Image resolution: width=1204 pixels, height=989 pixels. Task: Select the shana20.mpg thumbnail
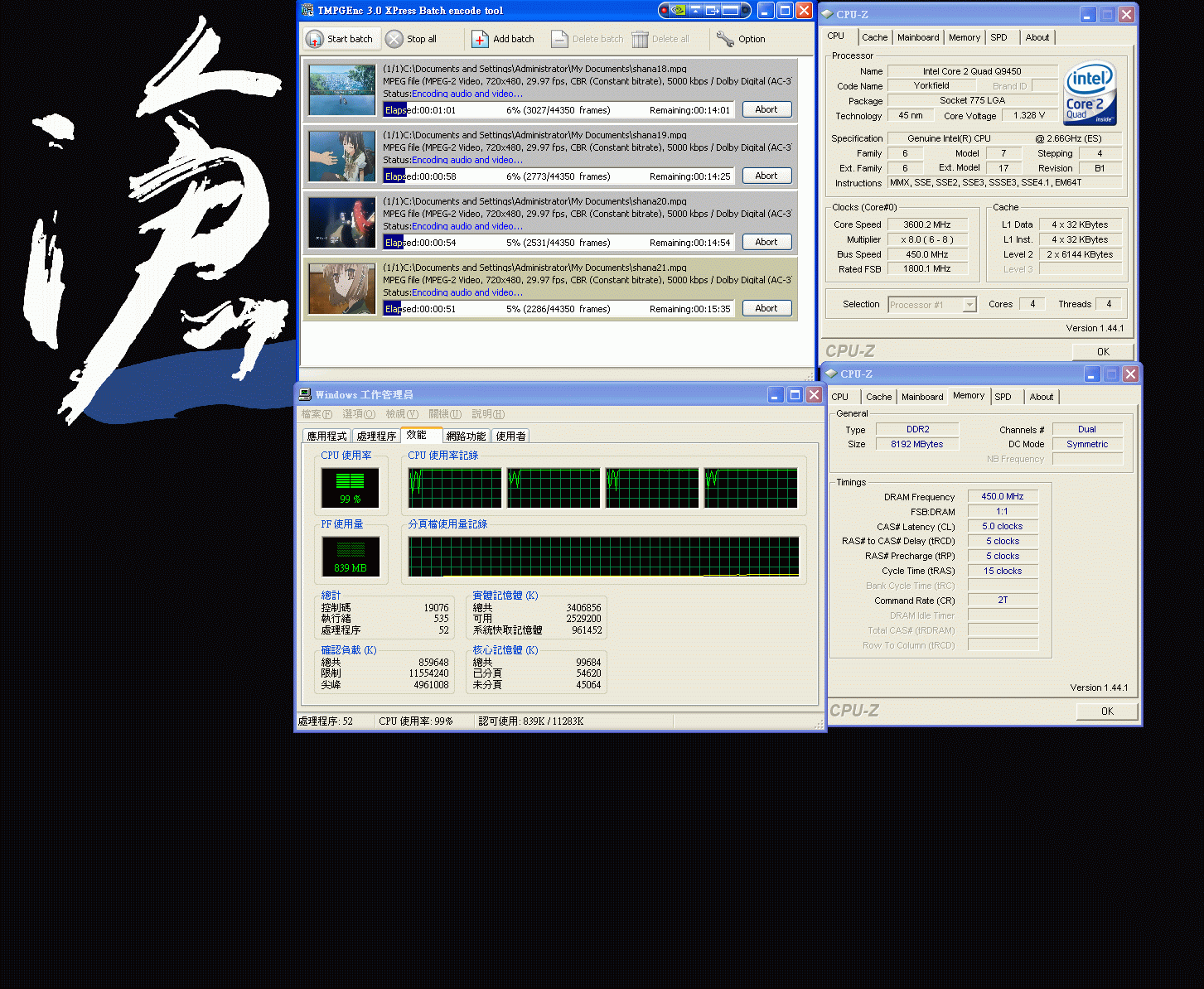[x=342, y=223]
